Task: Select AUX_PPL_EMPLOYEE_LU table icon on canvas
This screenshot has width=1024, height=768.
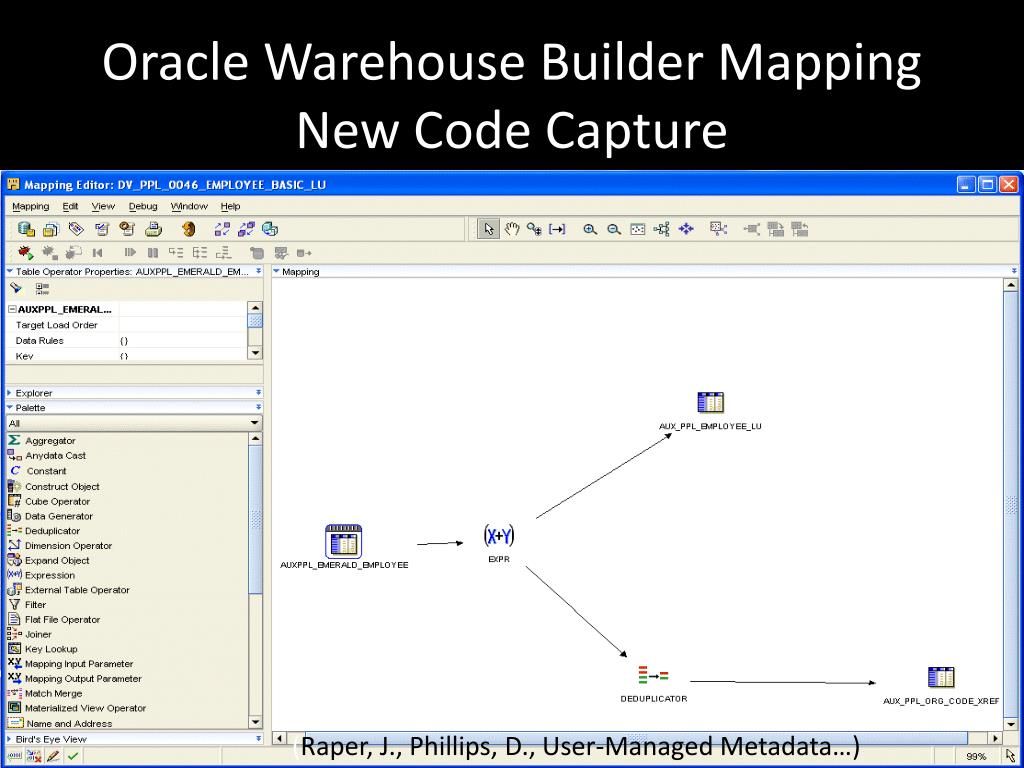Action: 710,403
